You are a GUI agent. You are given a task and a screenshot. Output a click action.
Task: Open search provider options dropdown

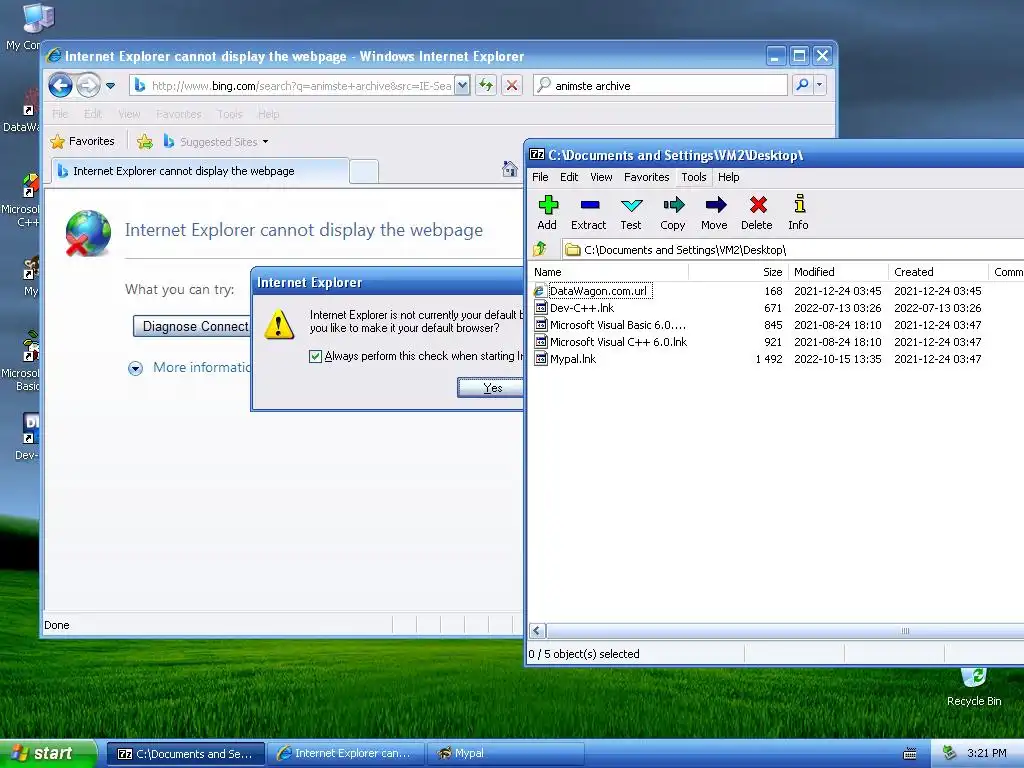(x=820, y=85)
